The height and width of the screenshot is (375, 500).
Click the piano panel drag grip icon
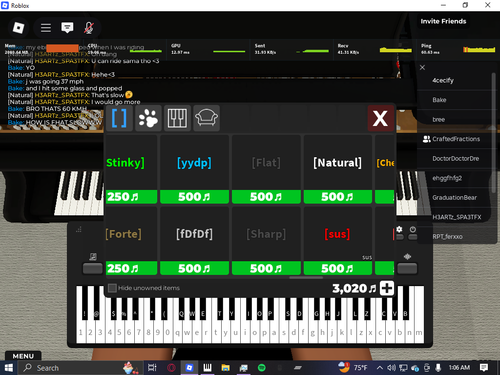point(79,229)
